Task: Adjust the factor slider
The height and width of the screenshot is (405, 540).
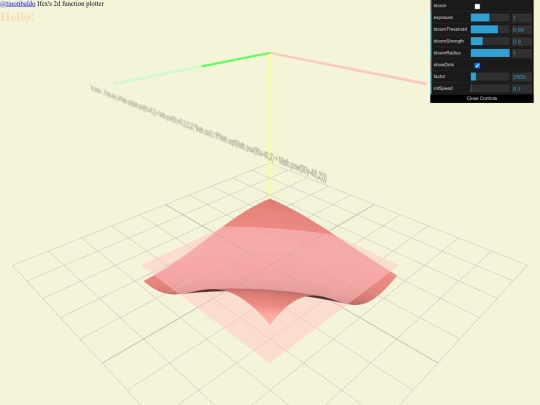Action: [x=490, y=76]
